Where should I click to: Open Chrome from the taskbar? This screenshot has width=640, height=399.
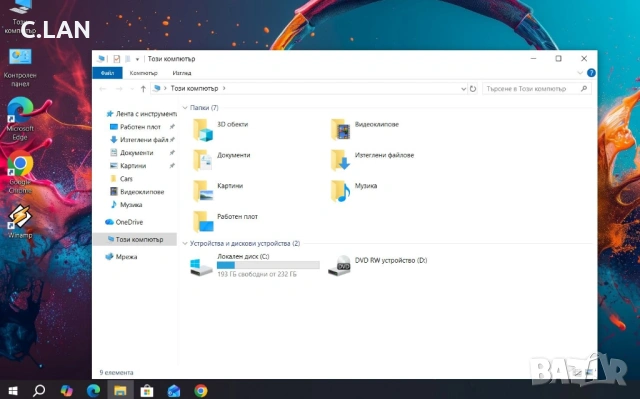200,391
